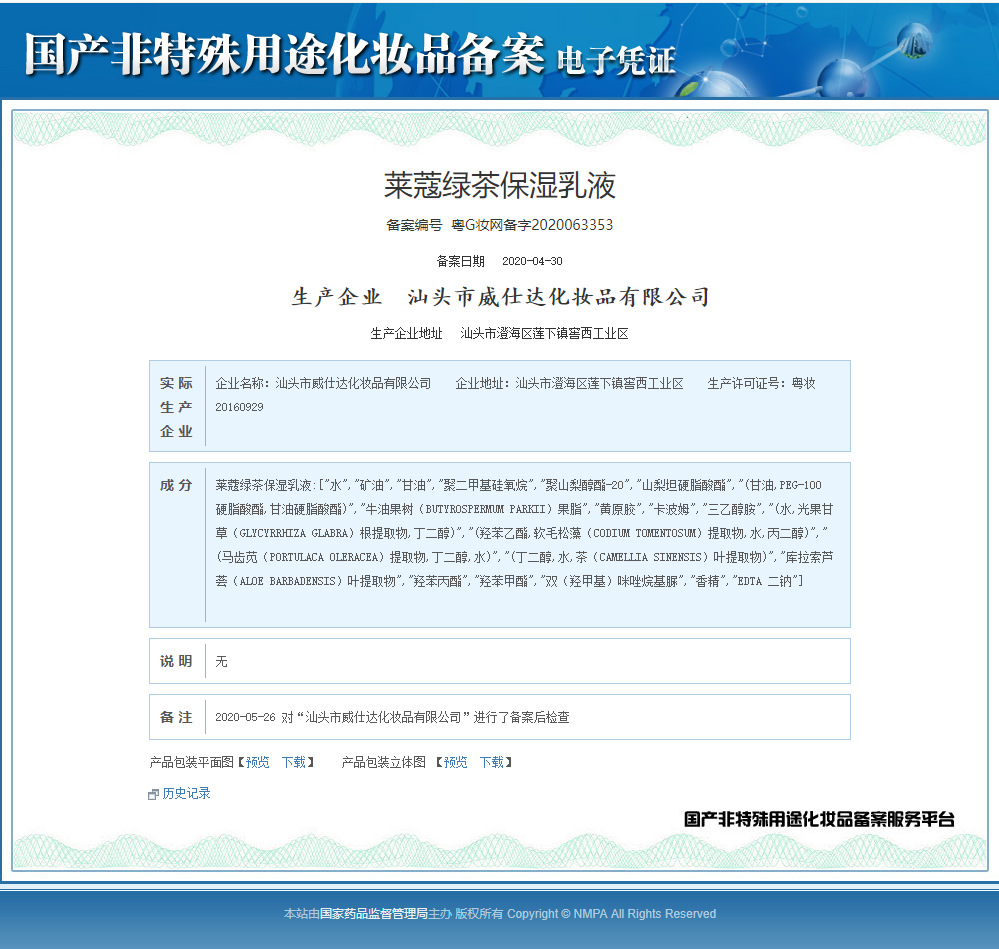Select the filing number 粤G妆网备字2020063353

click(532, 225)
